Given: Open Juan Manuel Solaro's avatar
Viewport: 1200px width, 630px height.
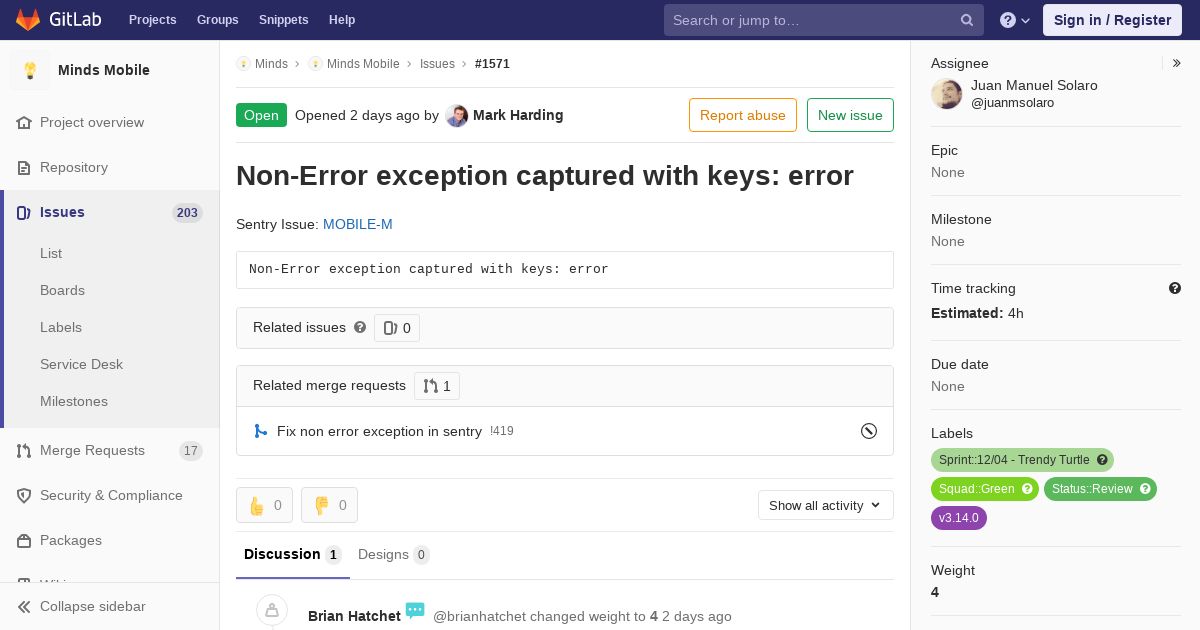Looking at the screenshot, I should (947, 94).
